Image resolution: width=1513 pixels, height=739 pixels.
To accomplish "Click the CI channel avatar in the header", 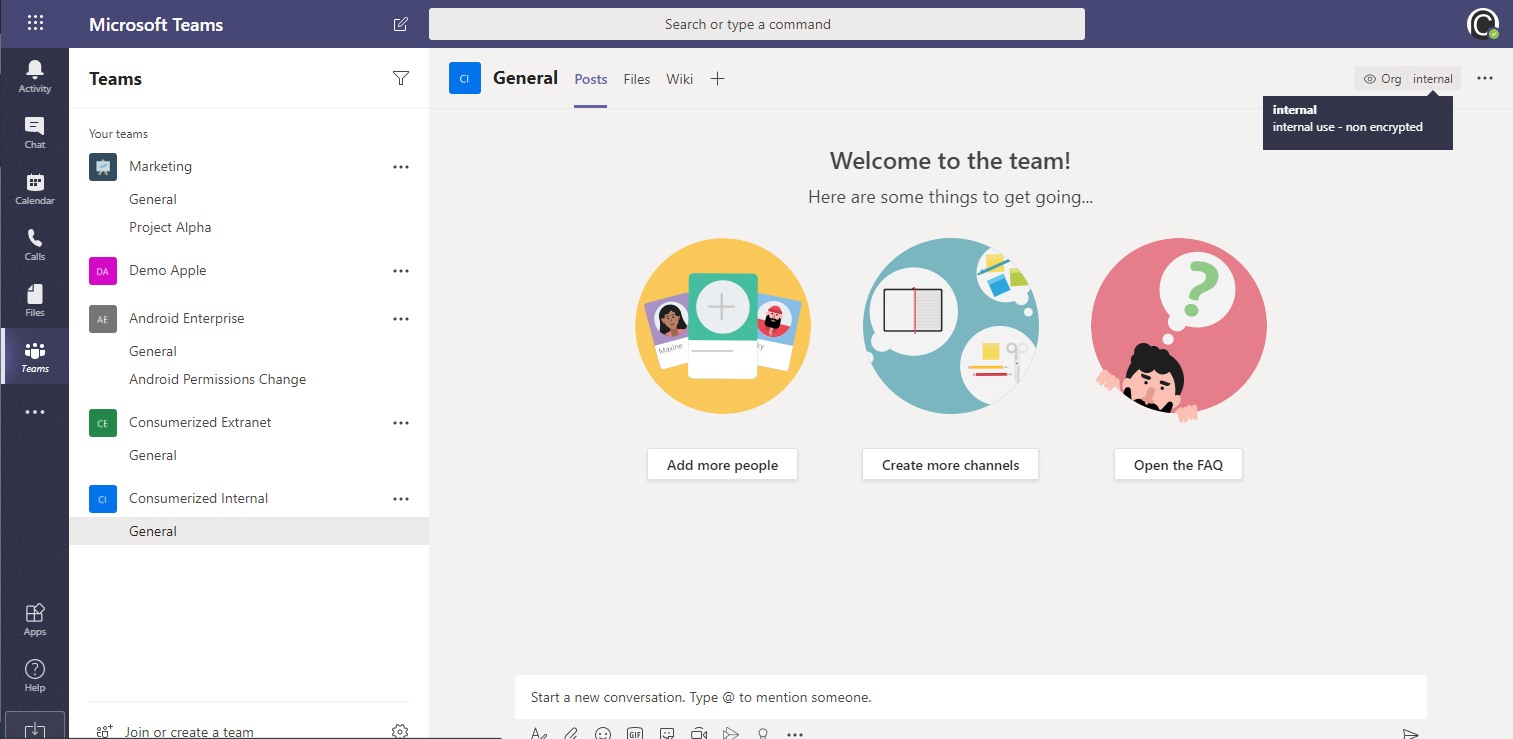I will tap(465, 78).
